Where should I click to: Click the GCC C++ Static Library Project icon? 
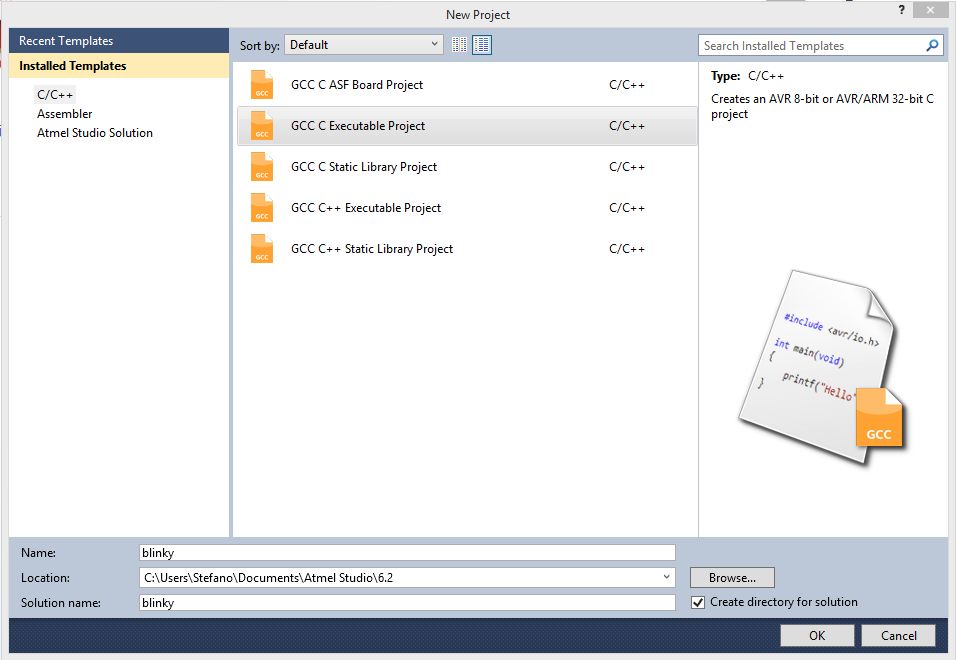[262, 249]
